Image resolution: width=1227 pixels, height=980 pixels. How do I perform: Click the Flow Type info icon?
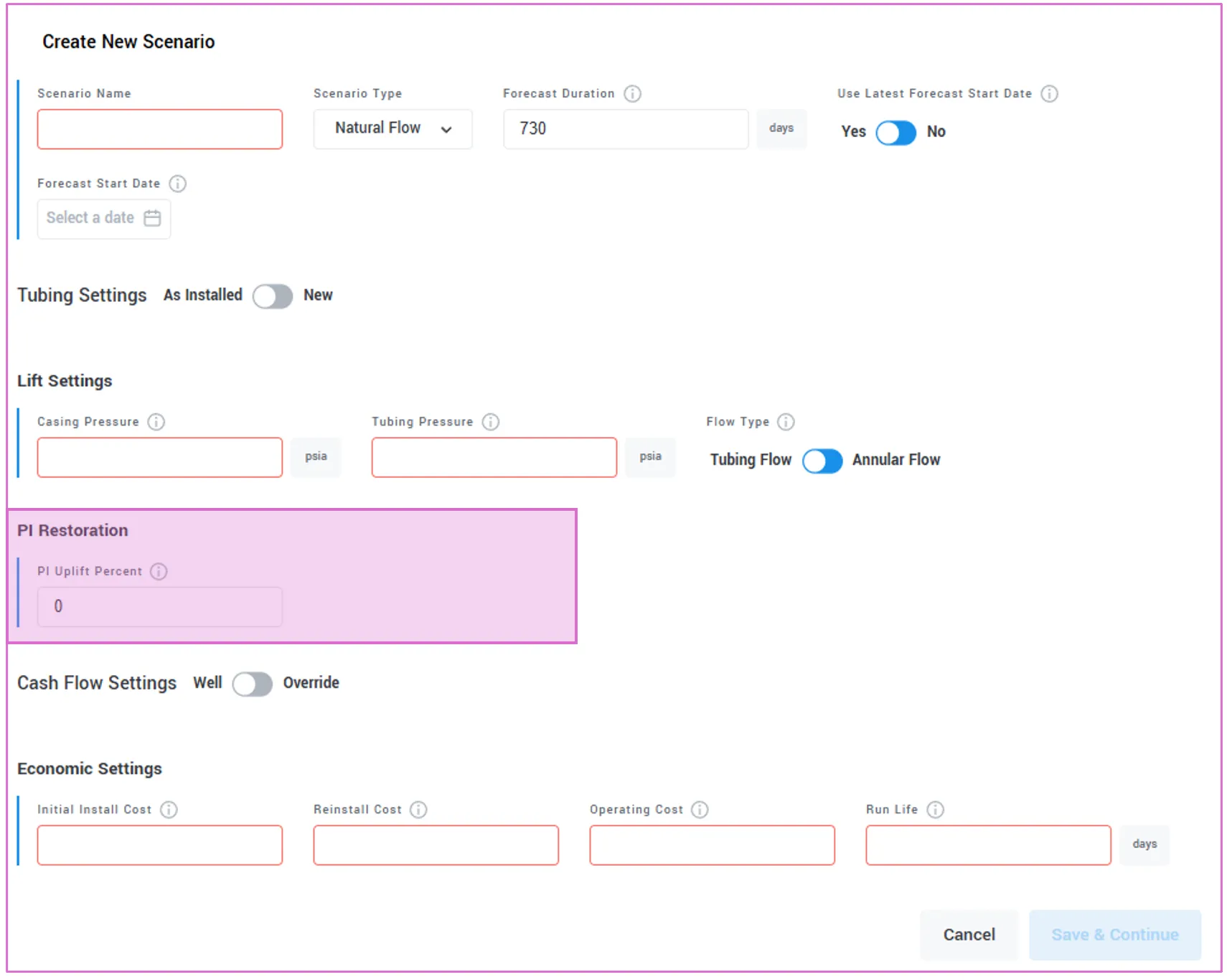click(x=786, y=422)
